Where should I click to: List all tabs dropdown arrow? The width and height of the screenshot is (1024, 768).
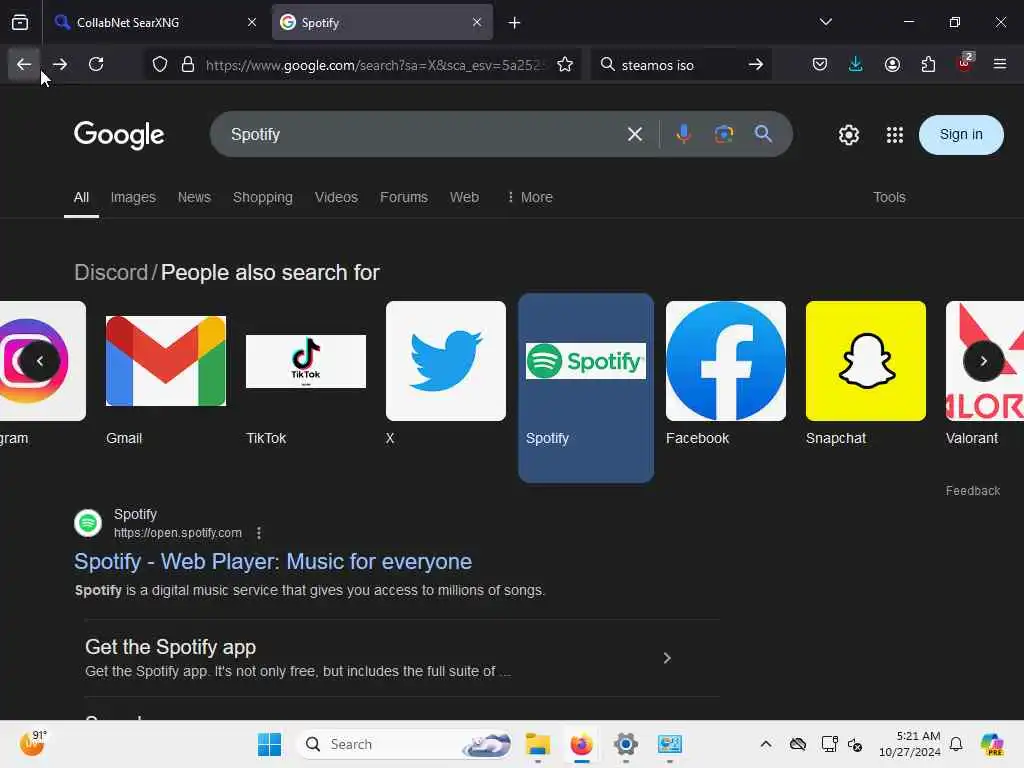825,22
